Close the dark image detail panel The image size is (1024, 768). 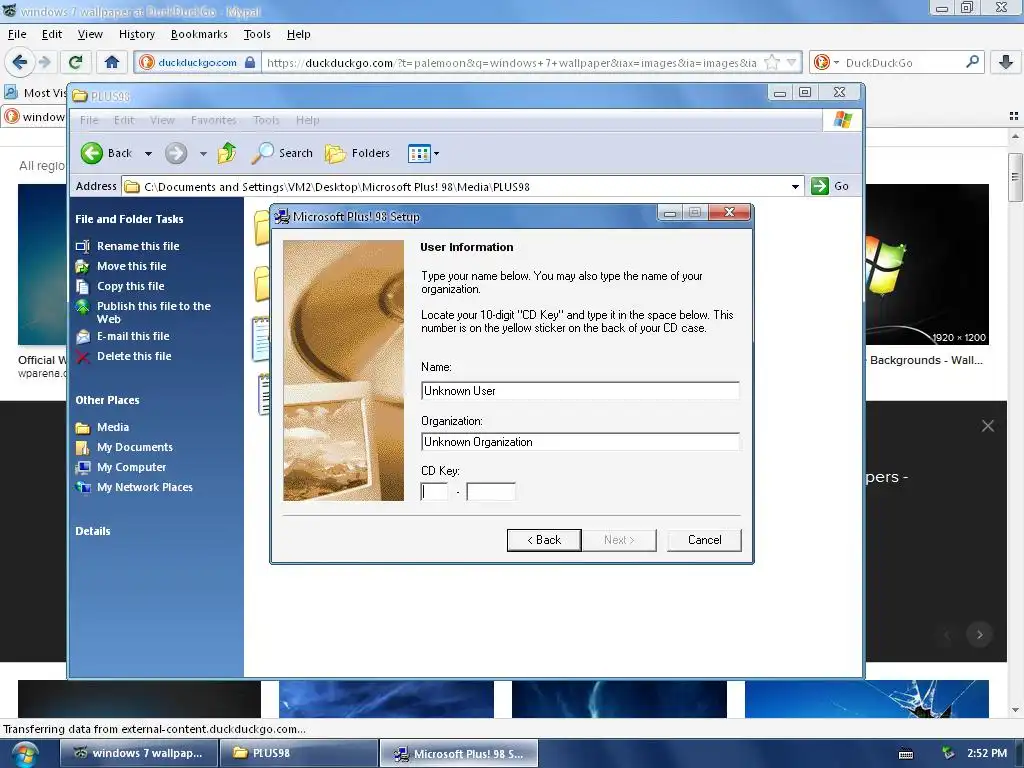coord(987,426)
